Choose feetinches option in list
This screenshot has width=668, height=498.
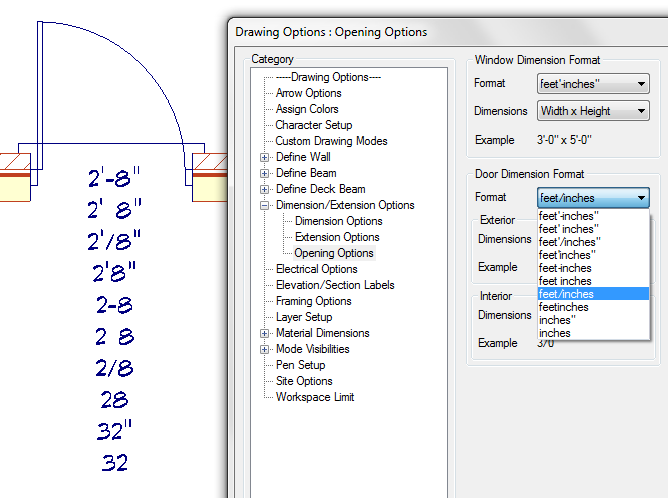[593, 307]
